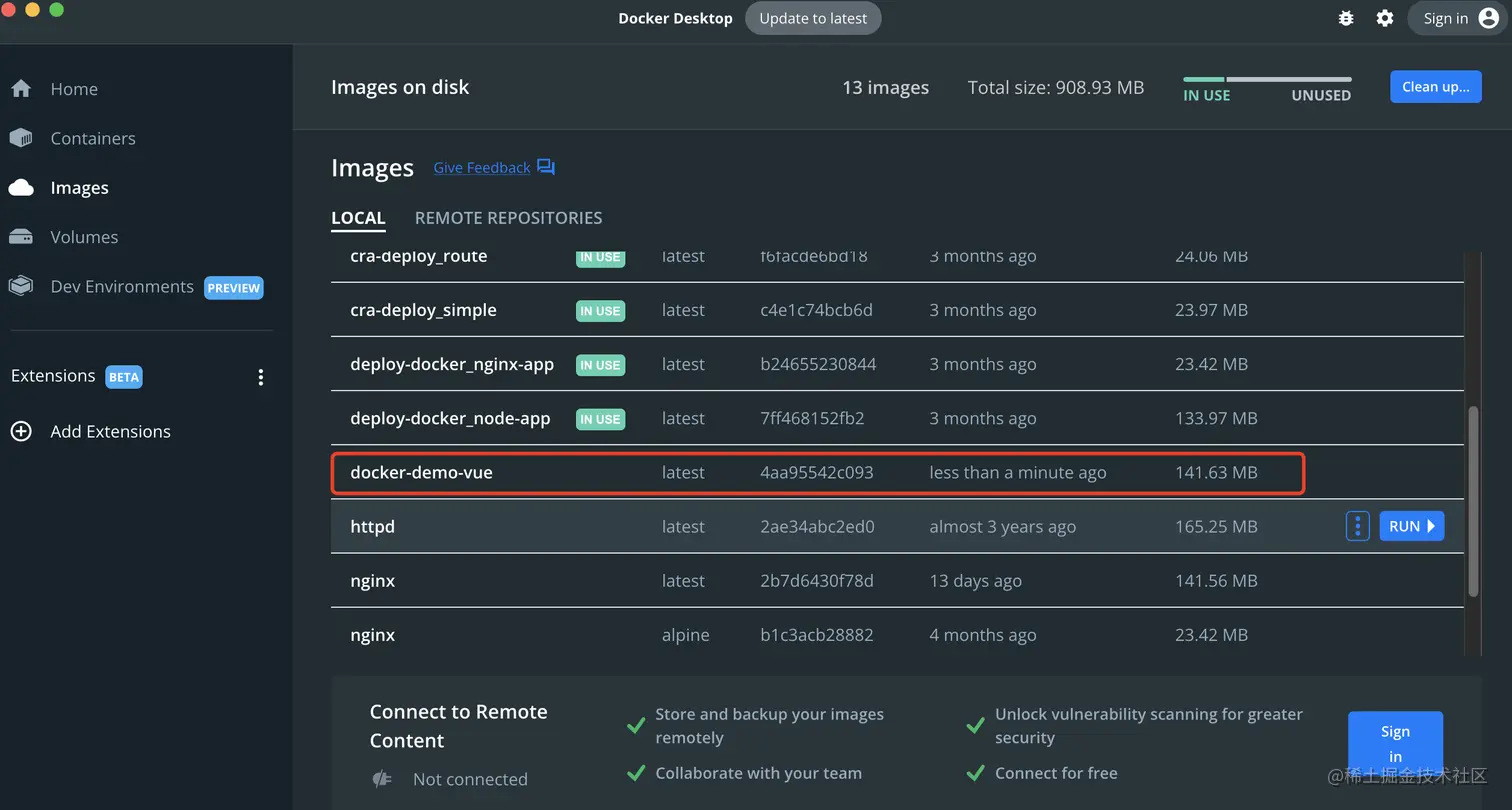Open the bug troubleshoot icon
Screen dimensions: 1512x810
[1346, 18]
